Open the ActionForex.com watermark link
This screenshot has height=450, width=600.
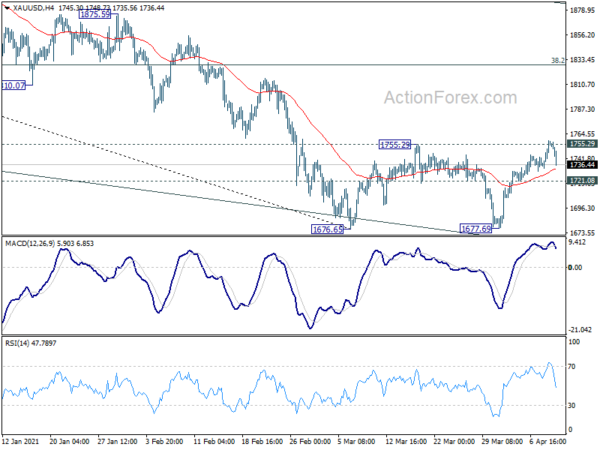448,98
